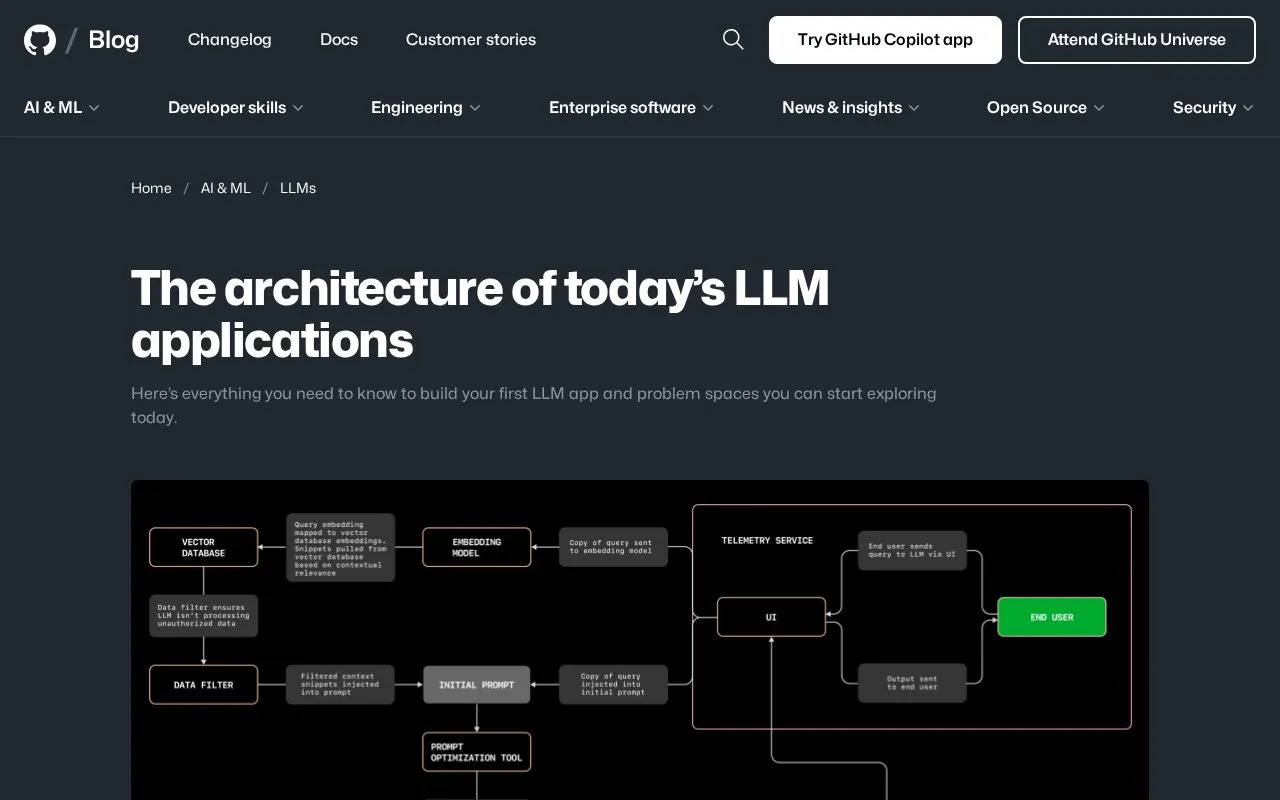
Task: Expand the Open Source chevron
Action: pos(1099,108)
